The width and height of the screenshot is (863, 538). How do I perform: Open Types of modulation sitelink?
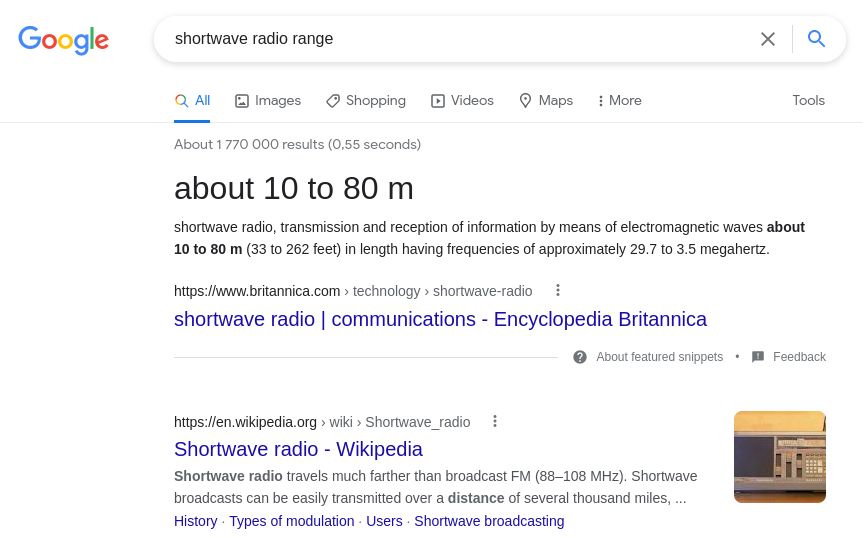(292, 521)
